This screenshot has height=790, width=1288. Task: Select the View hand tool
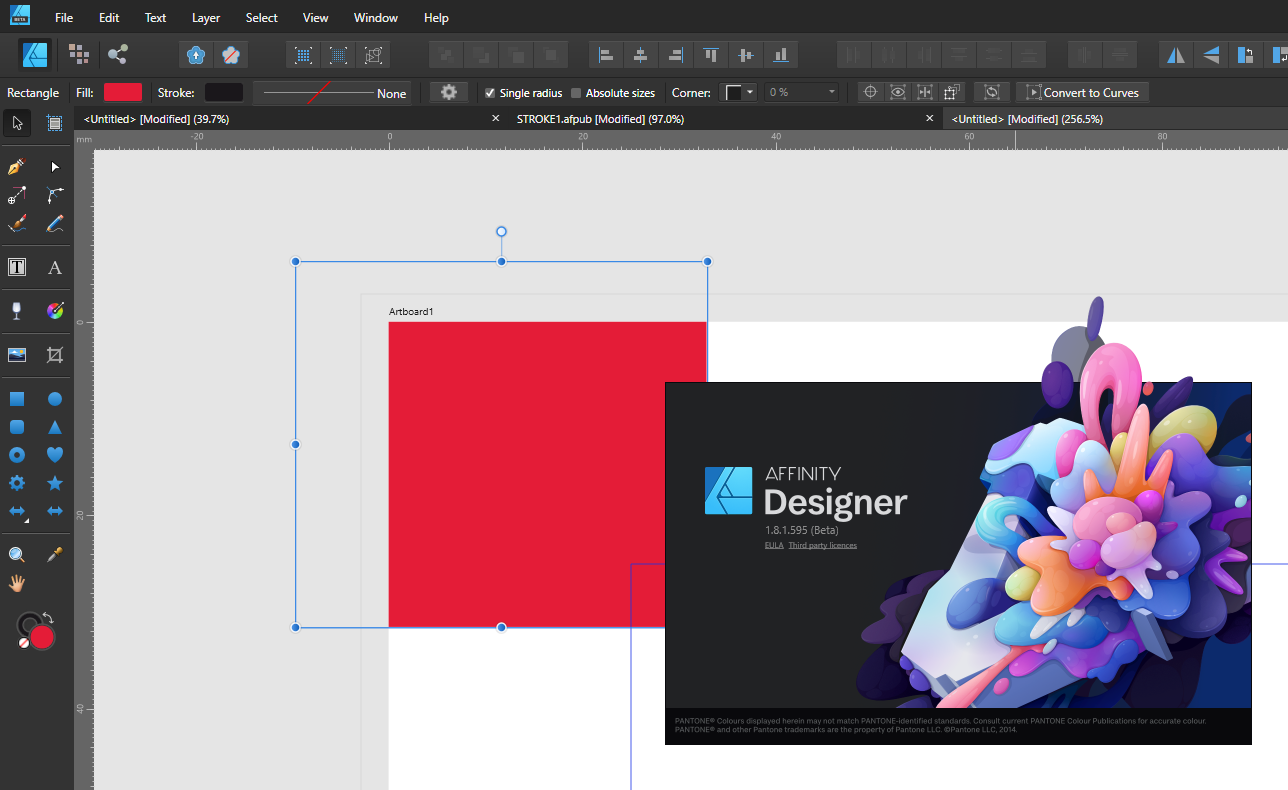(17, 582)
